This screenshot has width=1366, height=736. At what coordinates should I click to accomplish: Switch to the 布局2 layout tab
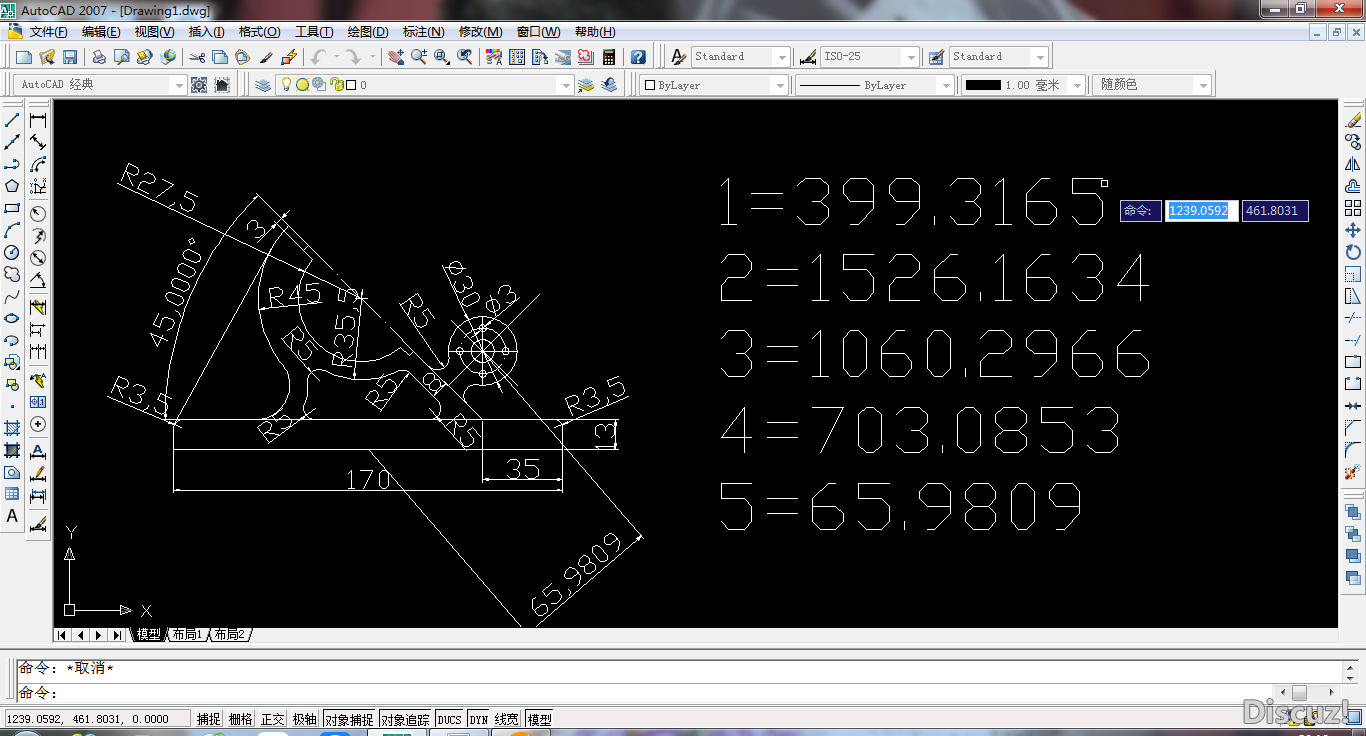[x=229, y=634]
